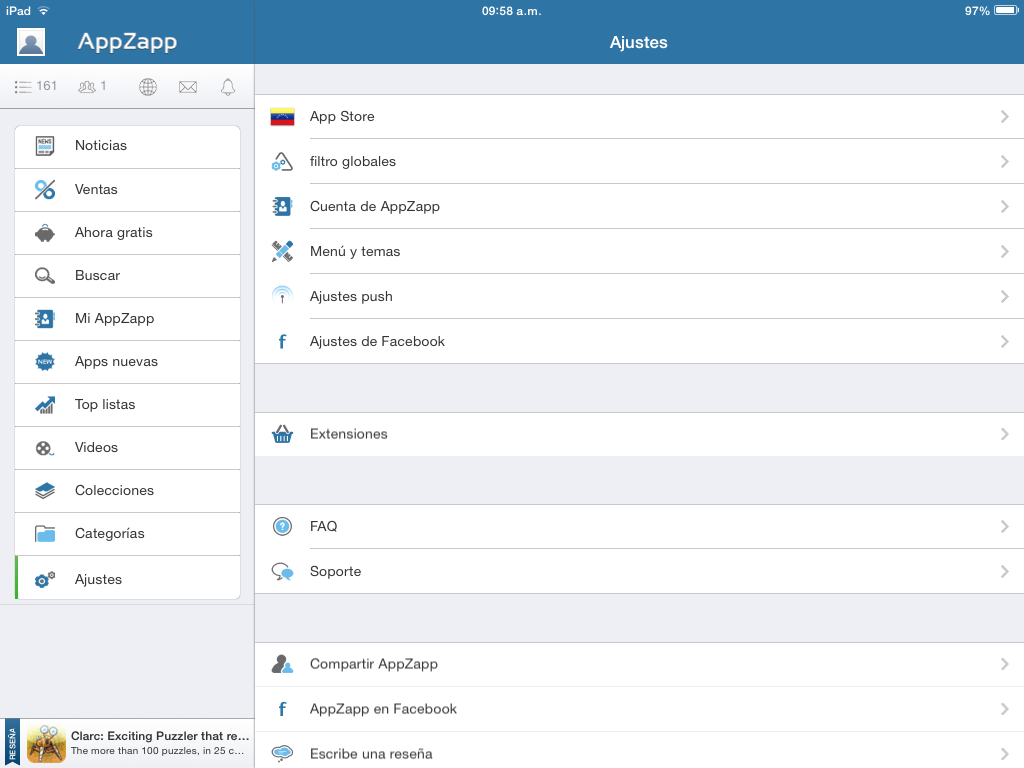Image resolution: width=1024 pixels, height=768 pixels.
Task: Open the friends icon showing 1
Action: point(92,87)
